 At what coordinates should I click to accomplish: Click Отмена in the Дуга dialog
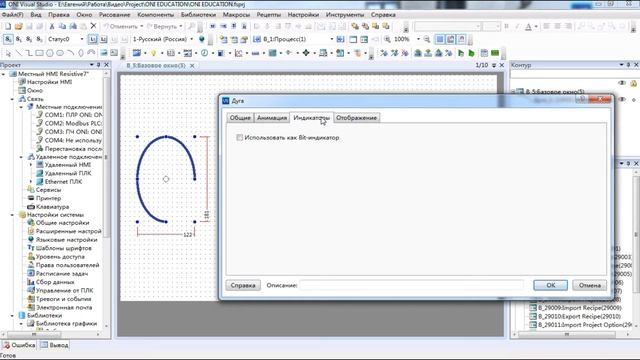click(x=589, y=285)
